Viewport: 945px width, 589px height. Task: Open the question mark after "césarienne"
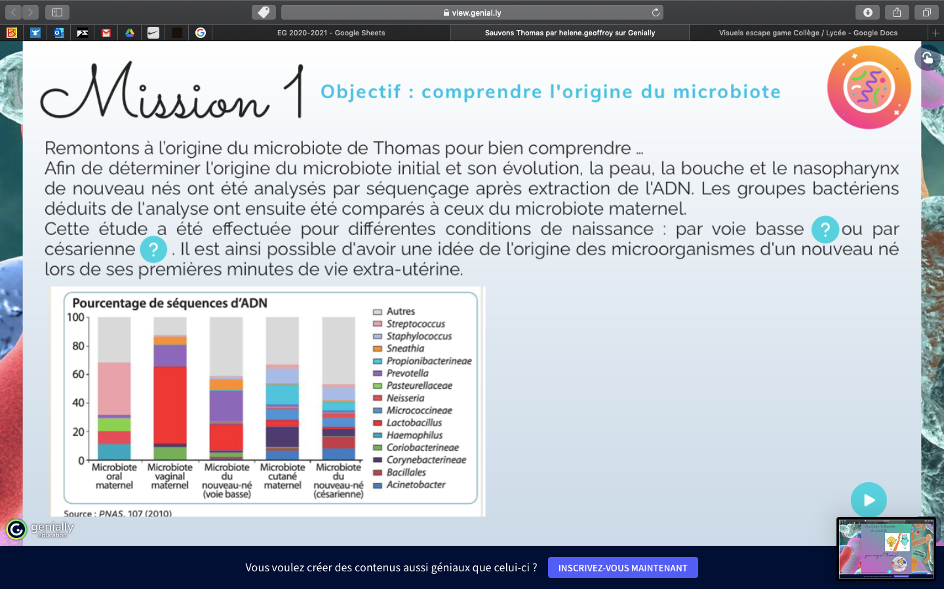[x=153, y=249]
